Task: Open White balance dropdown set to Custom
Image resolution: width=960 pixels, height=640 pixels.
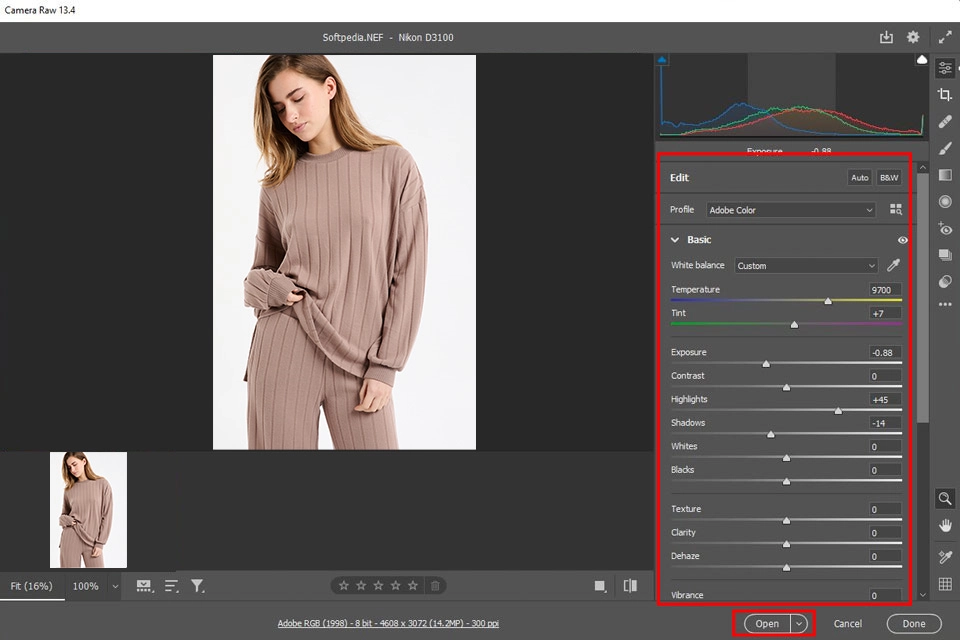Action: coord(805,266)
